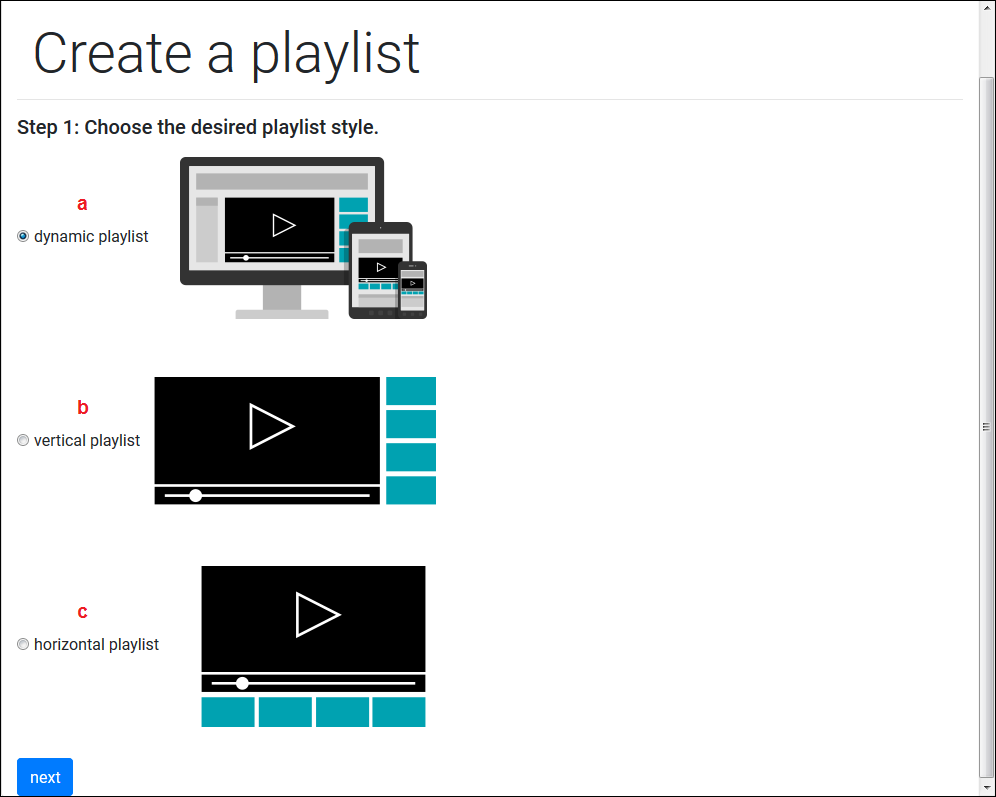Click the scrollbar up arrow
This screenshot has width=996, height=797.
click(x=987, y=10)
